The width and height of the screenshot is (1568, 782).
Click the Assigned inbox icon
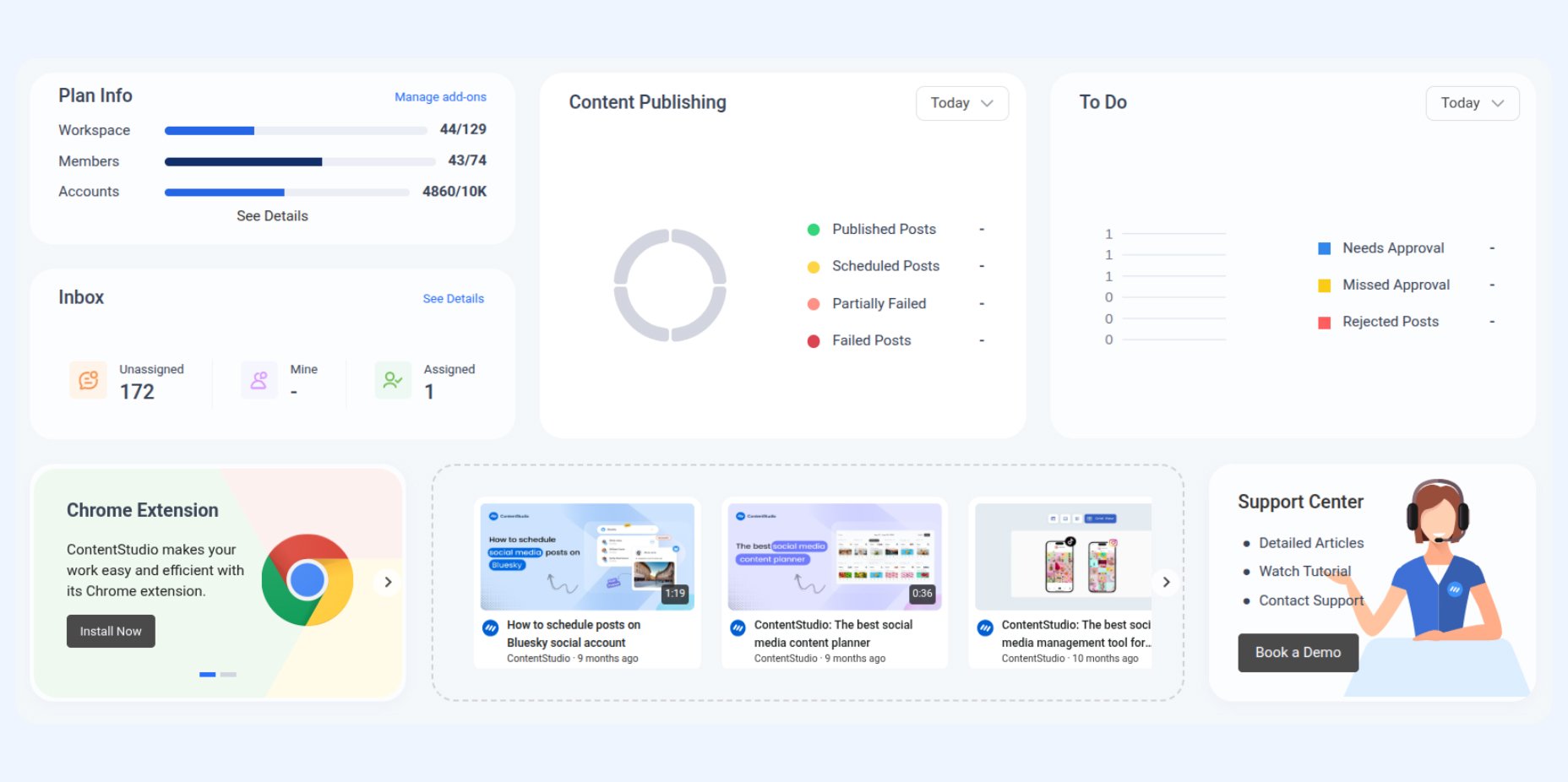pos(392,380)
